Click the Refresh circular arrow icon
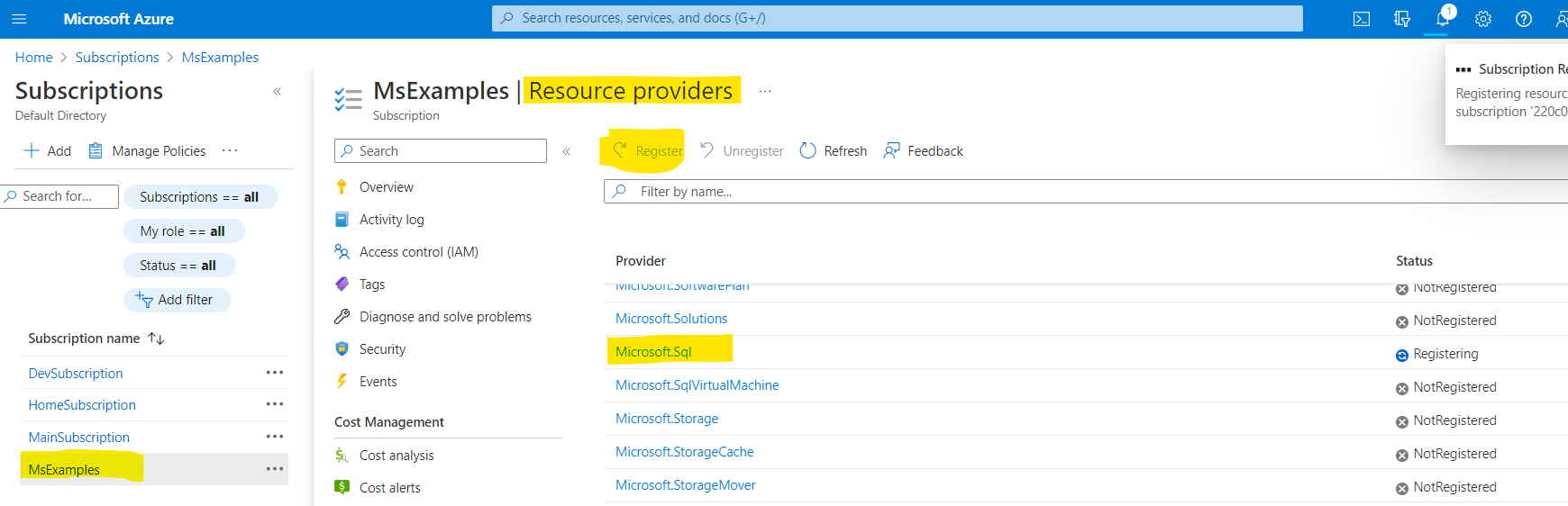 point(808,150)
